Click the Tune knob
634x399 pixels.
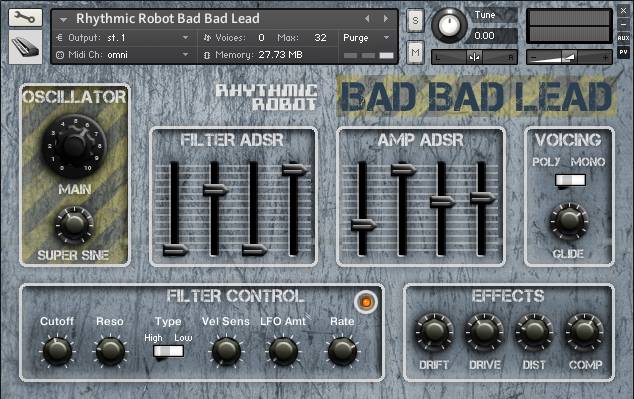449,25
